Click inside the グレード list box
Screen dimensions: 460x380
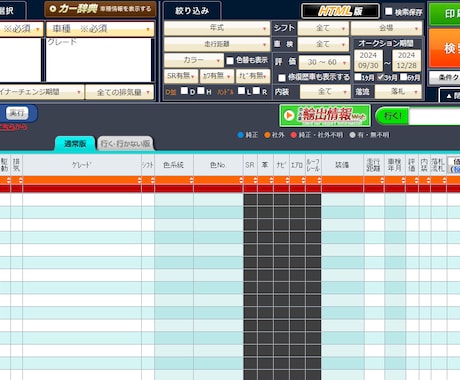click(x=99, y=60)
